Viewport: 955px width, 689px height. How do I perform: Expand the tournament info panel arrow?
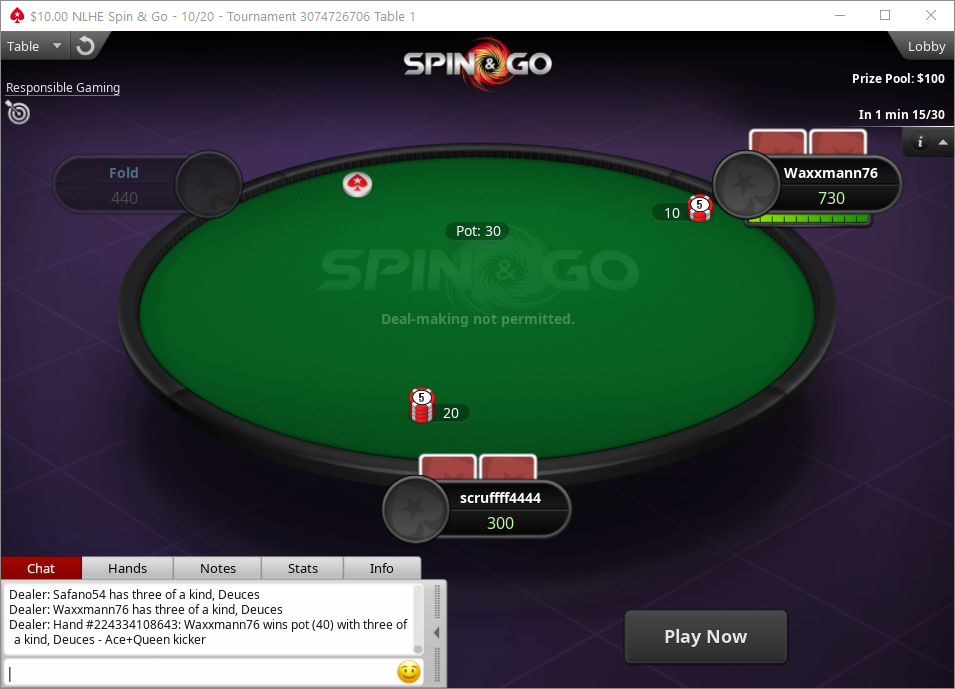point(943,142)
